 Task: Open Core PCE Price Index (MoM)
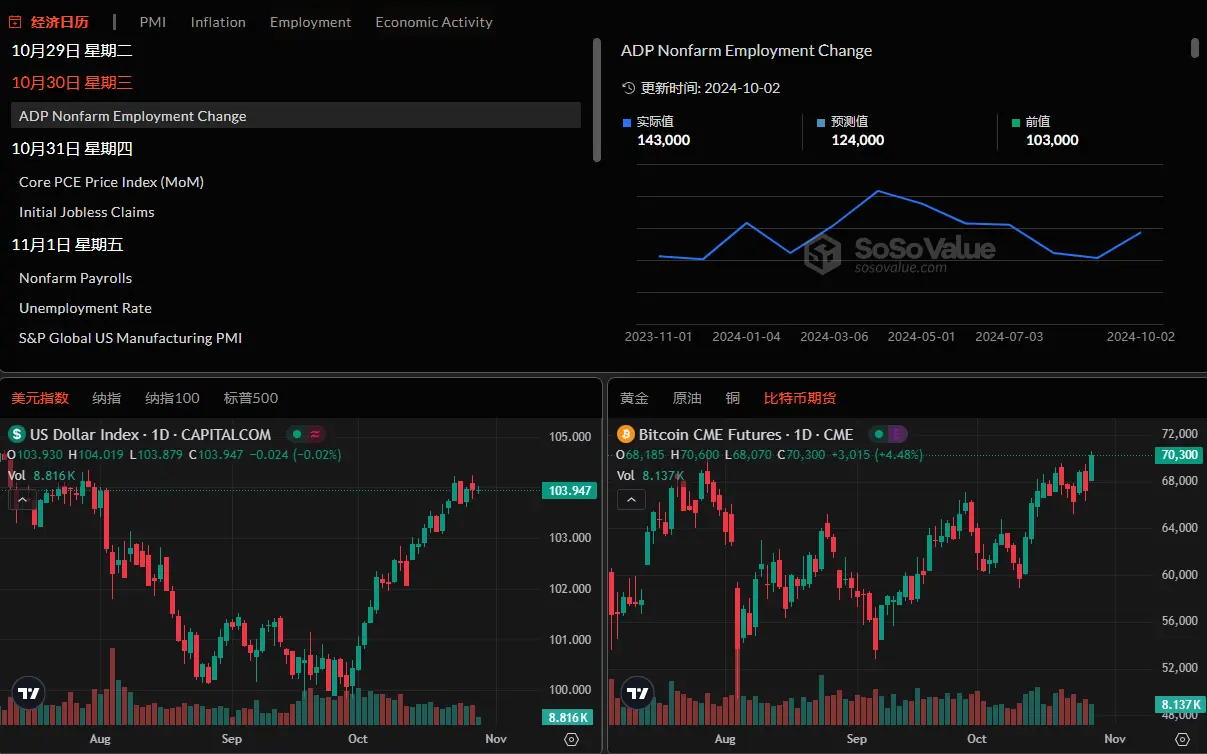tap(111, 182)
